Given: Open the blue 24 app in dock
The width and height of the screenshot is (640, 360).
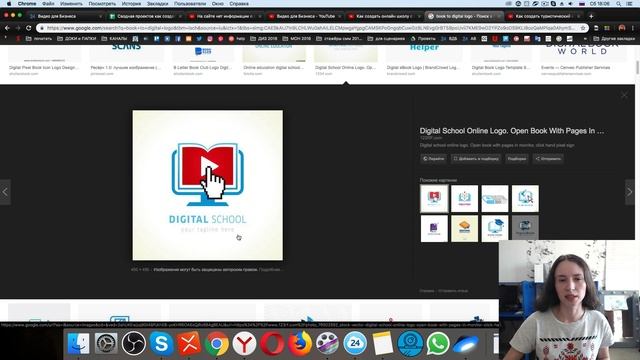Looking at the screenshot, I should point(355,343).
